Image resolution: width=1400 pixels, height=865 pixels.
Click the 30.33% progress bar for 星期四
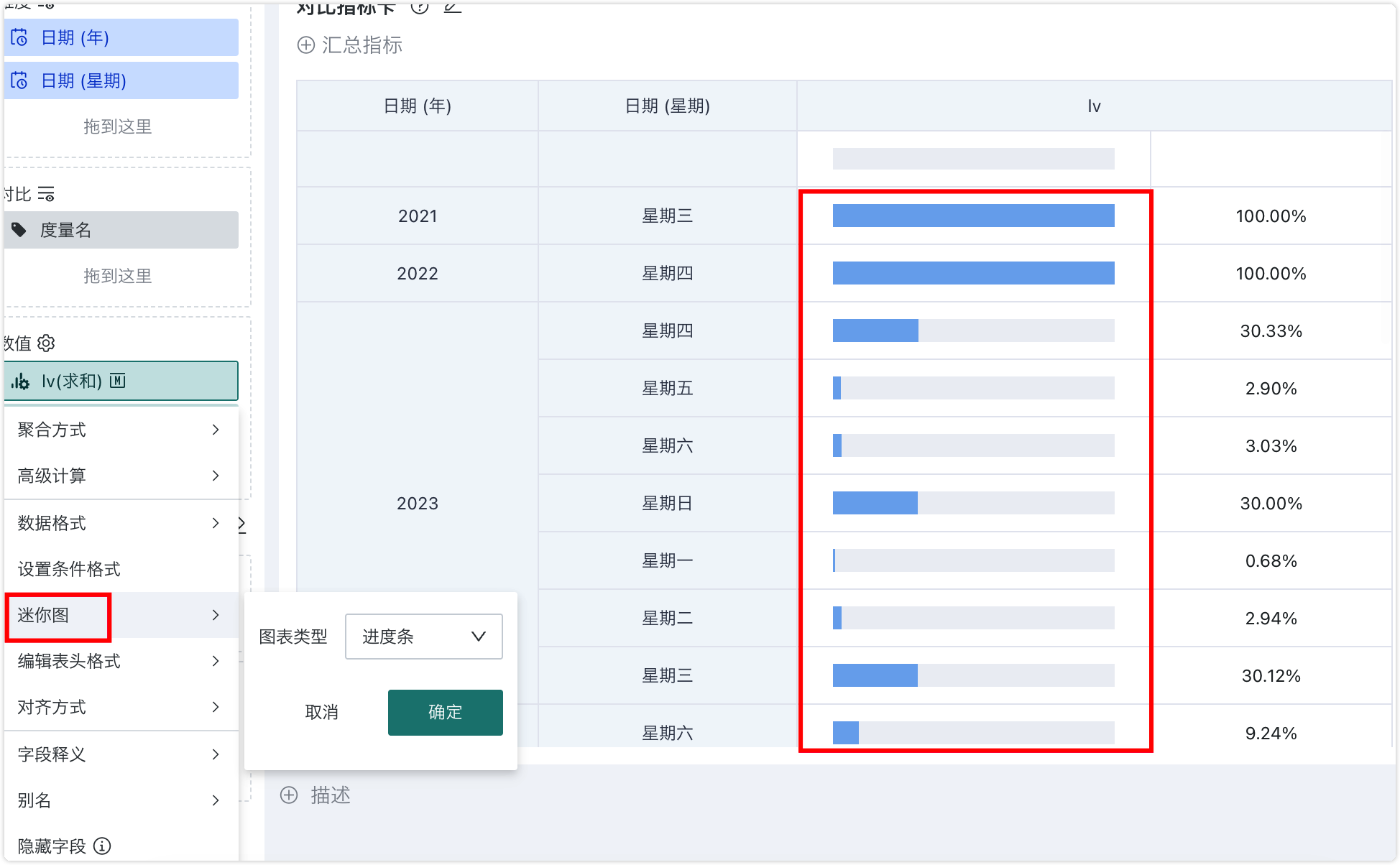point(974,330)
